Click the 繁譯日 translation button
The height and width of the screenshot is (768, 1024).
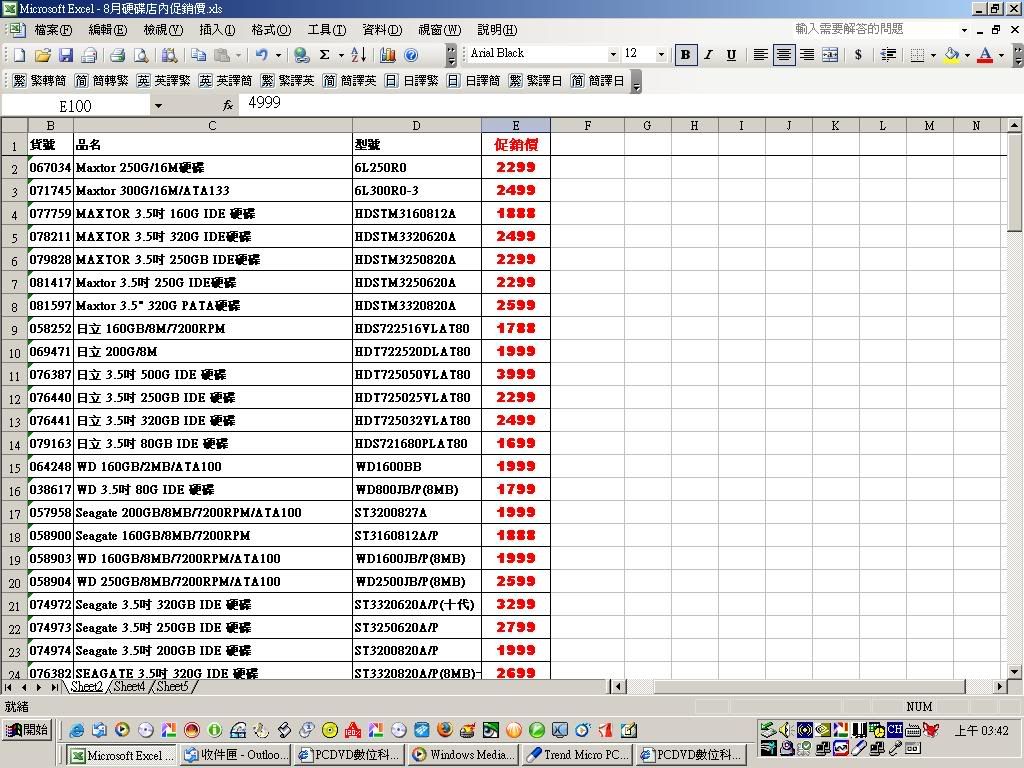(536, 81)
